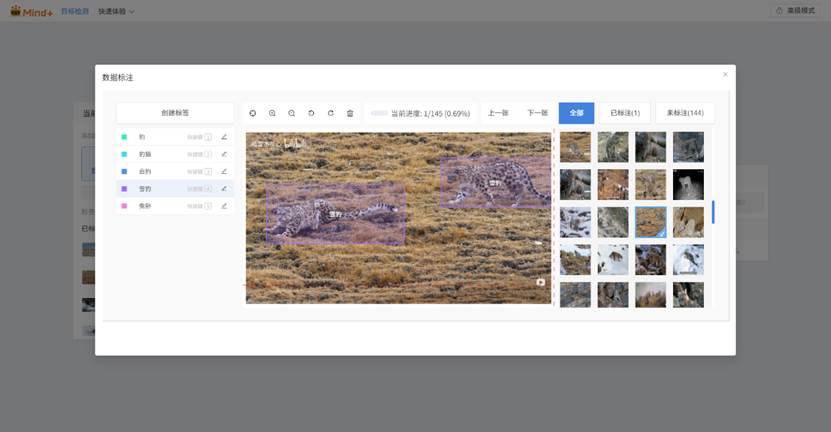Delete annotation with the trash icon
Image resolution: width=831 pixels, height=432 pixels.
point(350,113)
